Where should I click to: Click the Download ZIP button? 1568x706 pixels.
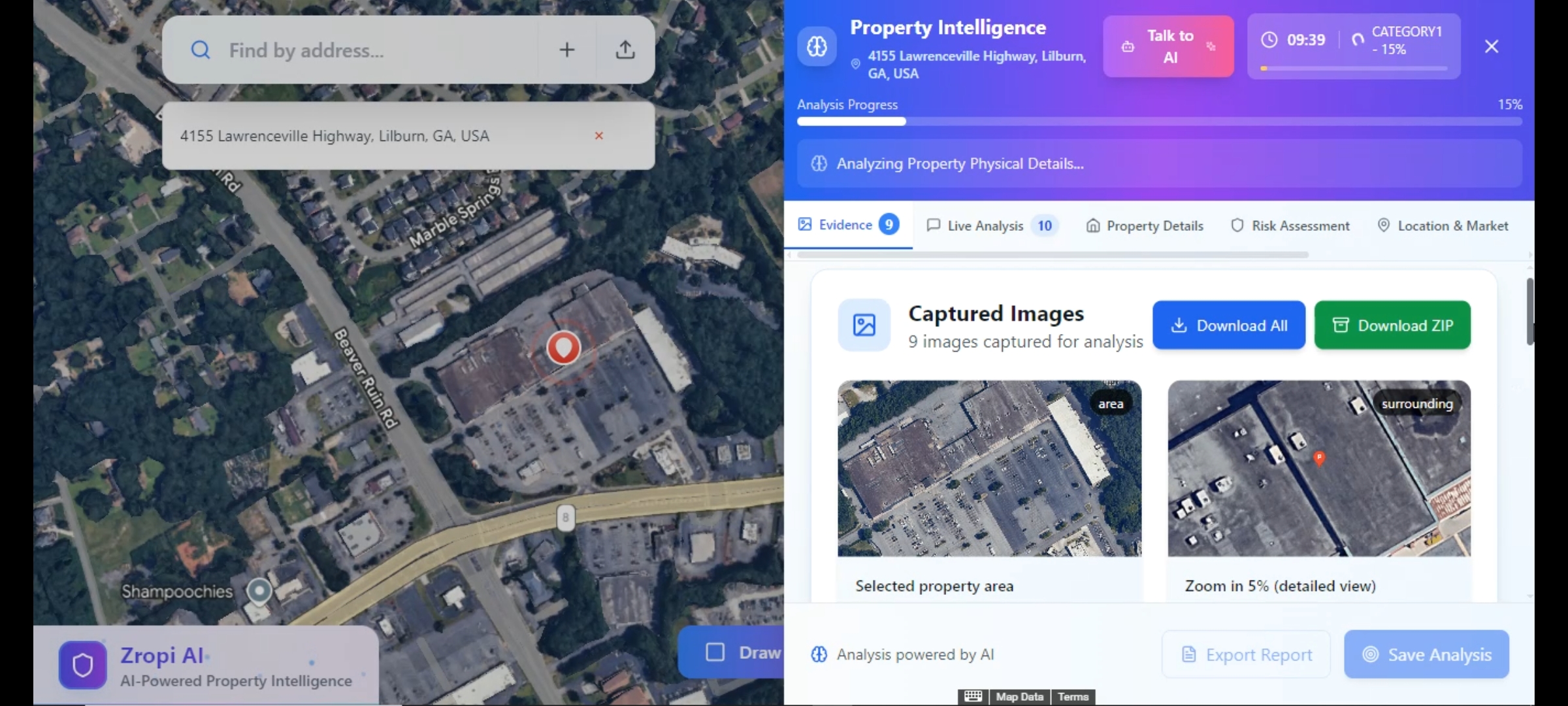point(1392,325)
